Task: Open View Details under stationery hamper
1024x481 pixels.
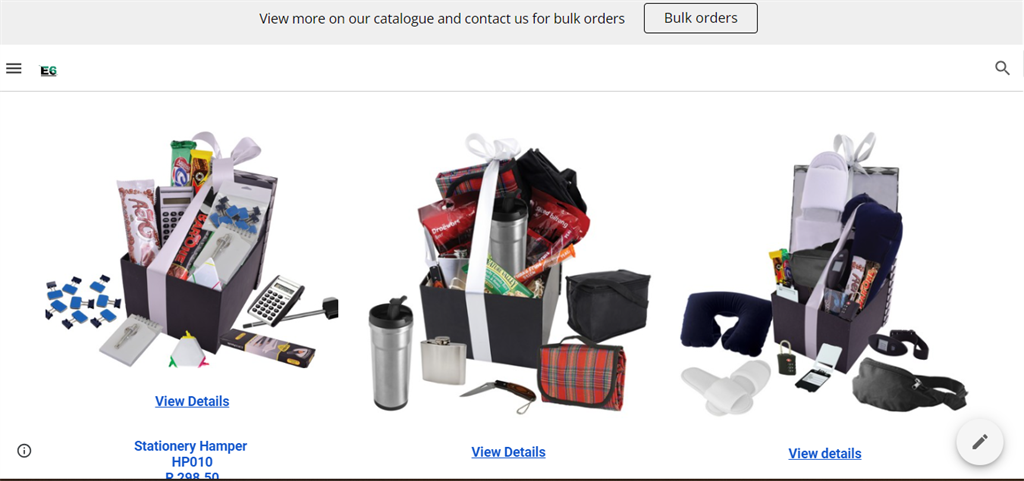Action: (x=192, y=401)
